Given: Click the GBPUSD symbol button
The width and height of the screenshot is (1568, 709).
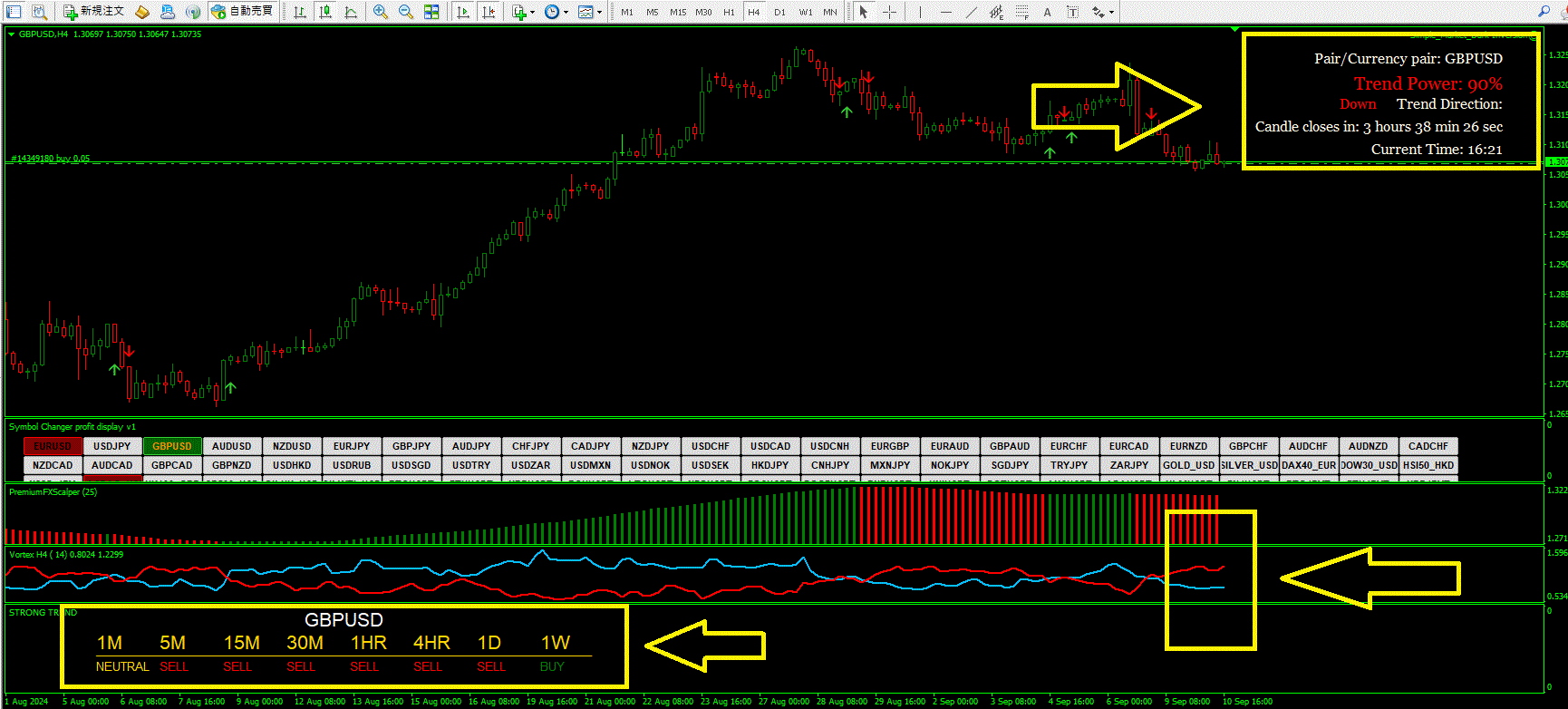Looking at the screenshot, I should 172,446.
